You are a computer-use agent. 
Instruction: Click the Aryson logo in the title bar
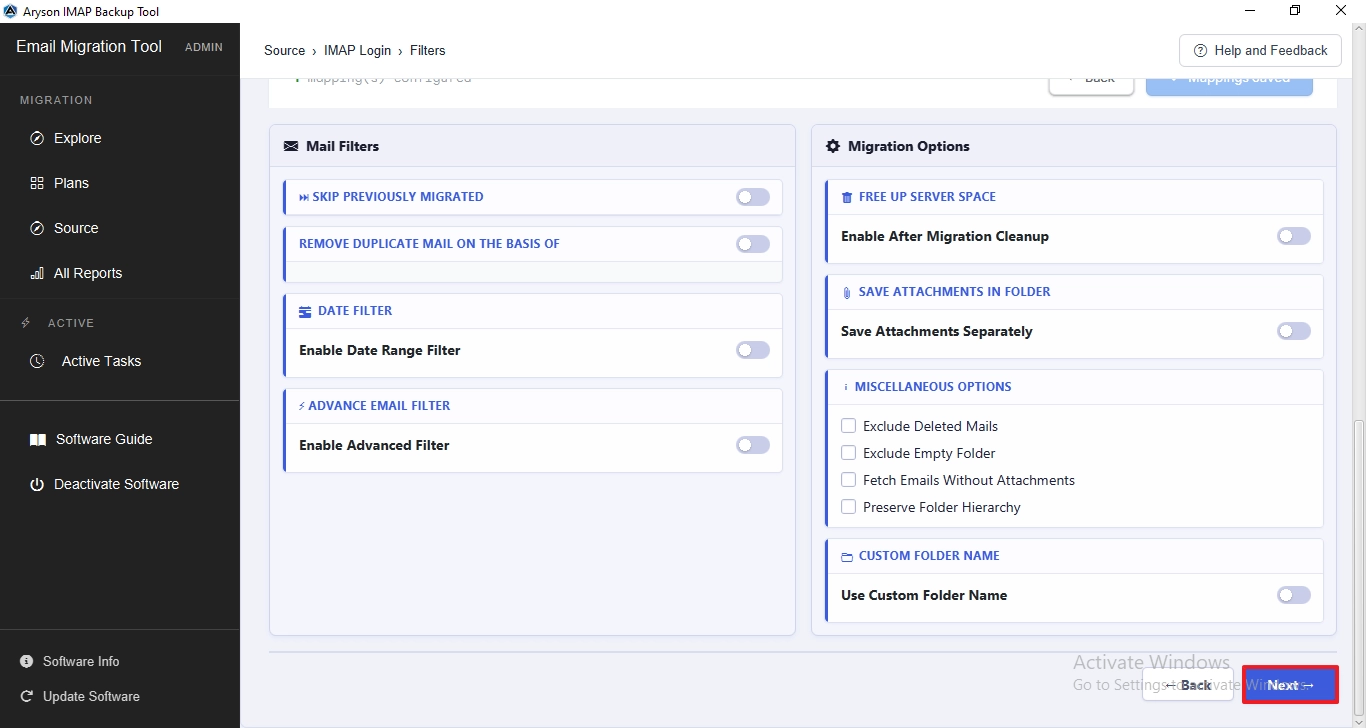pyautogui.click(x=11, y=11)
